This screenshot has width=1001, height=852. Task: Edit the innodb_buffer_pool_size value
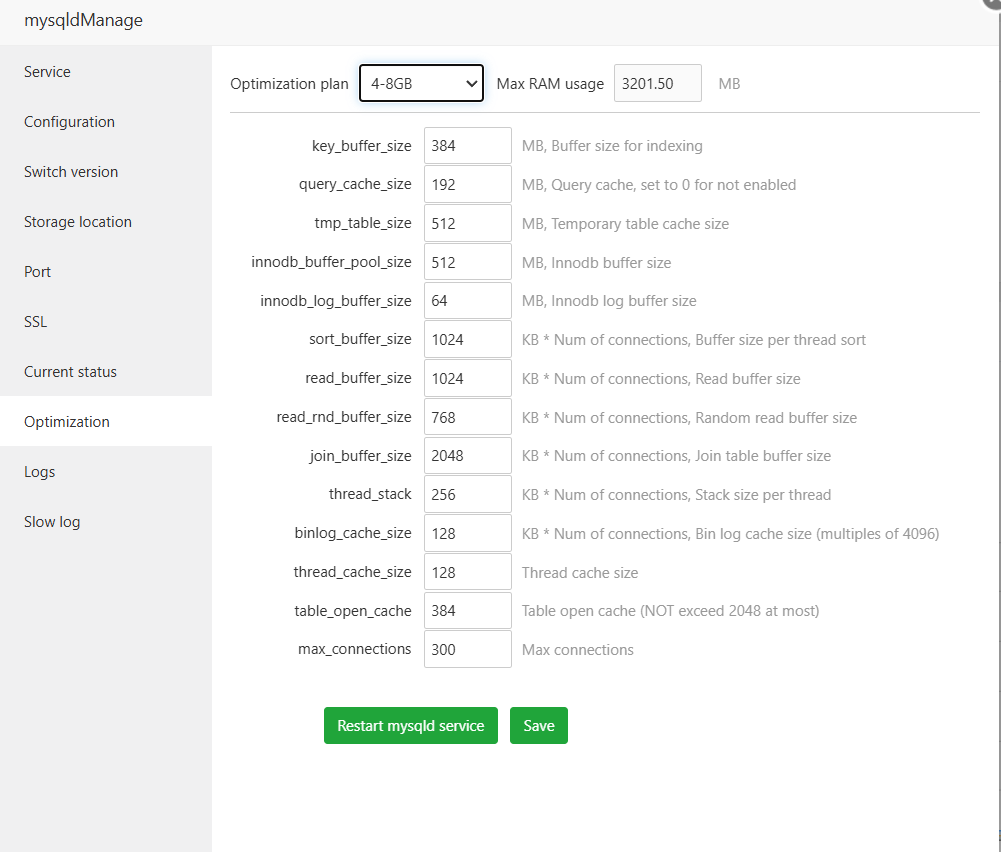(467, 263)
